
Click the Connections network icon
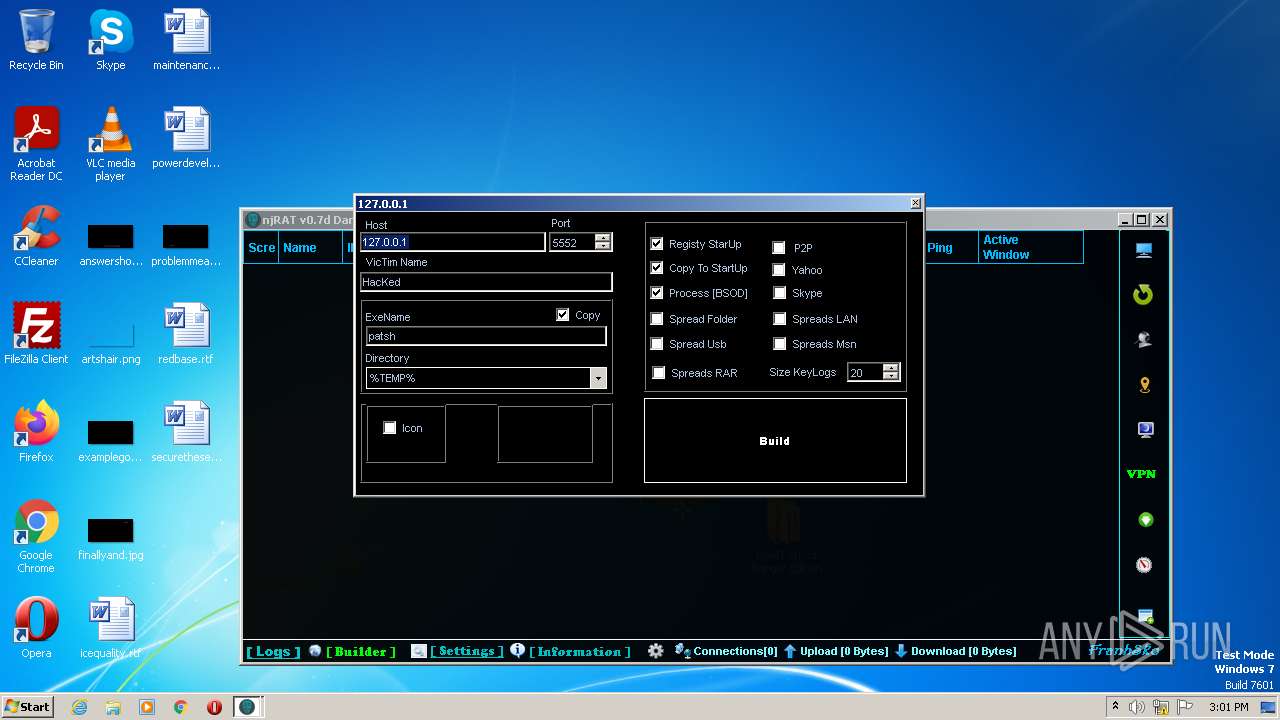(x=683, y=651)
